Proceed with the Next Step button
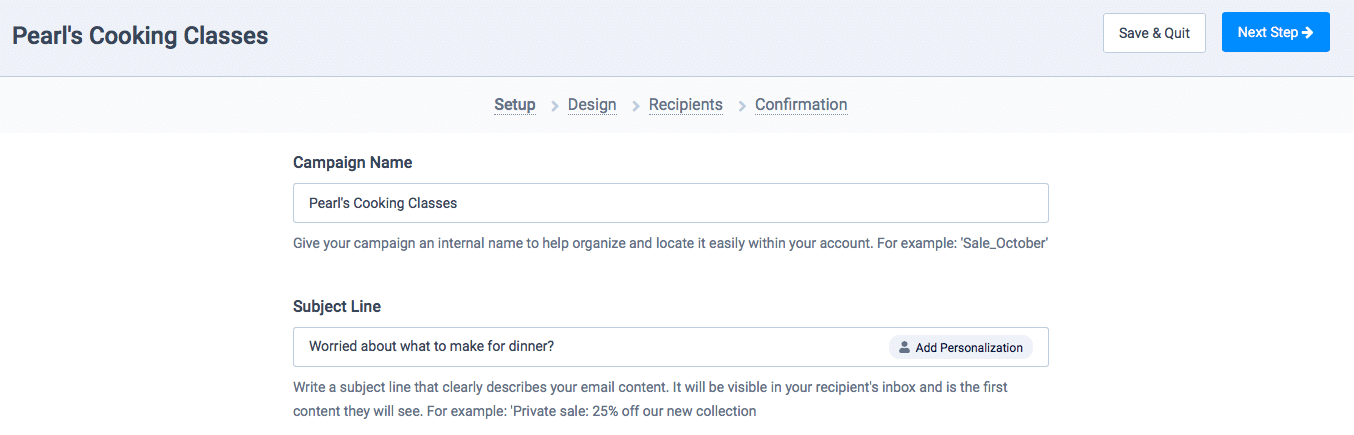The width and height of the screenshot is (1354, 435). pos(1275,33)
